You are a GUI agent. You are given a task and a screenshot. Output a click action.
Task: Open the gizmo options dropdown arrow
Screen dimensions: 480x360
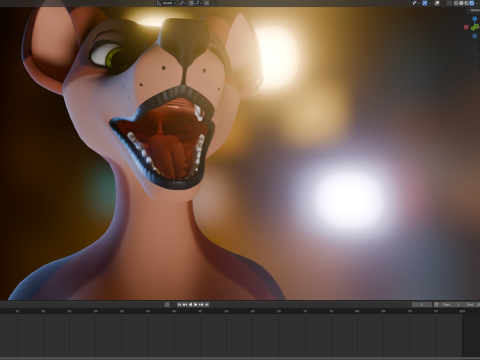(x=430, y=3)
